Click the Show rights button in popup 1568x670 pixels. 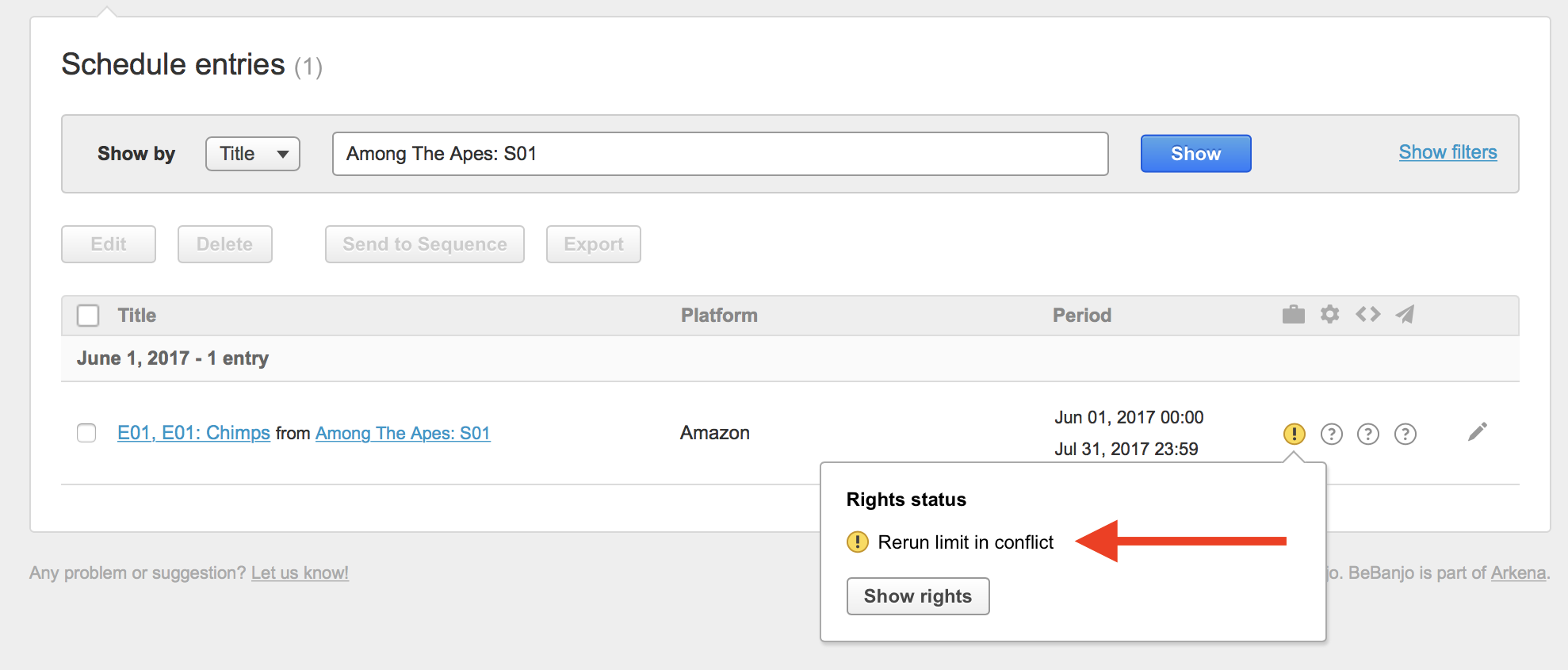(x=917, y=596)
